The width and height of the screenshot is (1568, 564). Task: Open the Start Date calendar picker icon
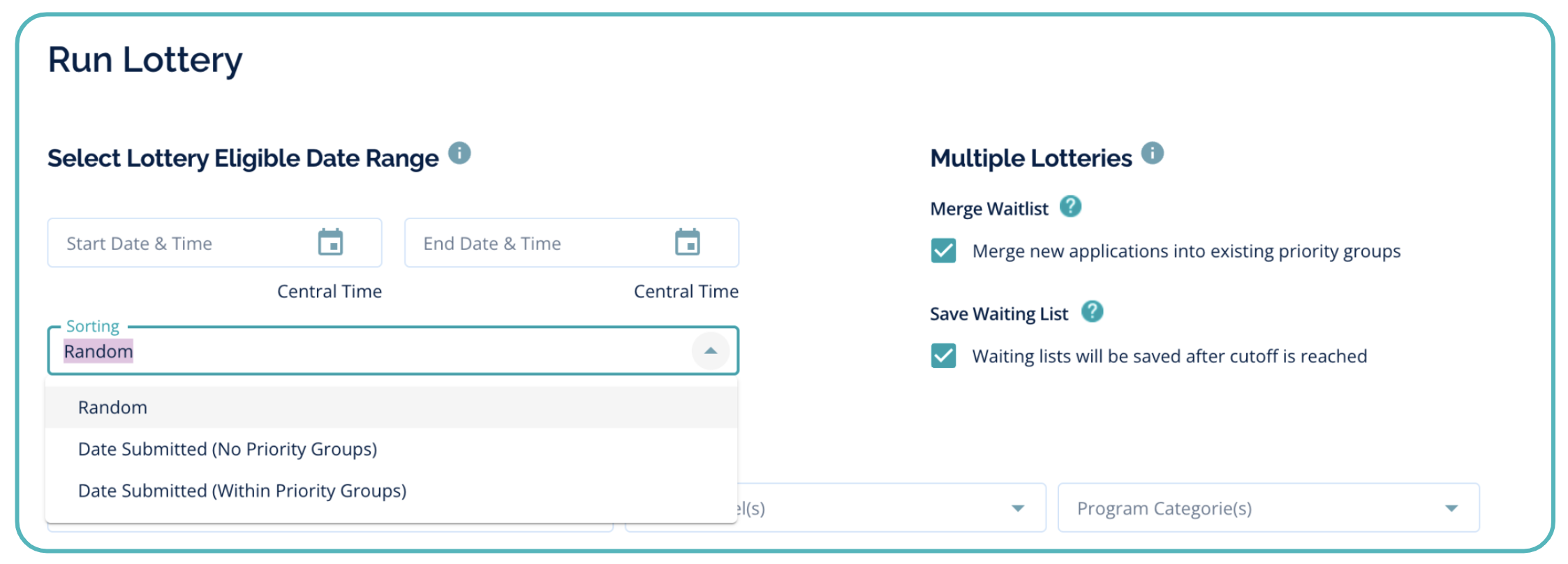[330, 242]
